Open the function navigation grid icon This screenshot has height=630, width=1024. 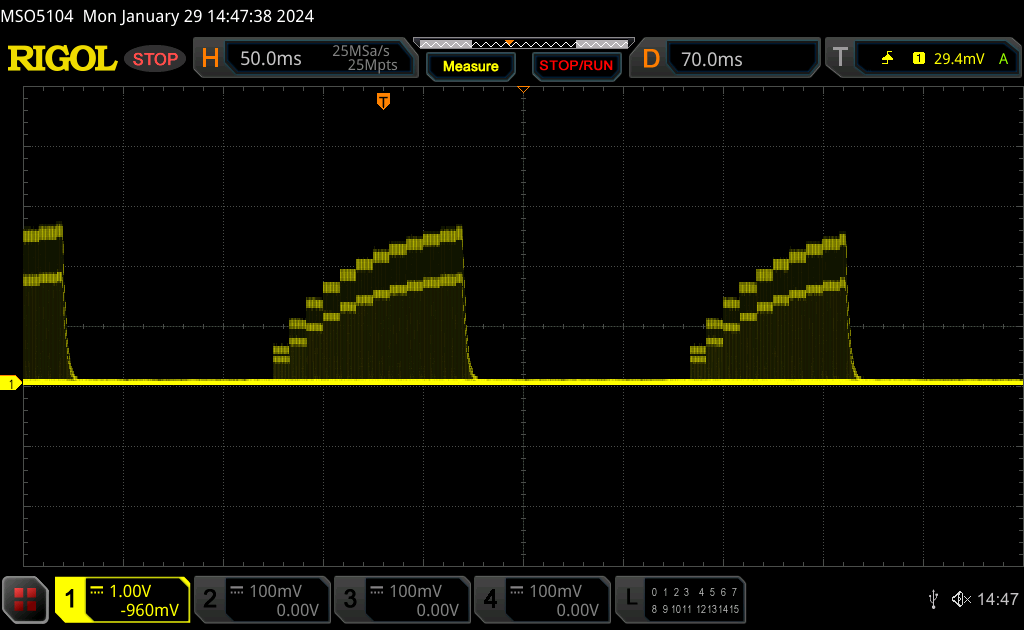coord(26,599)
